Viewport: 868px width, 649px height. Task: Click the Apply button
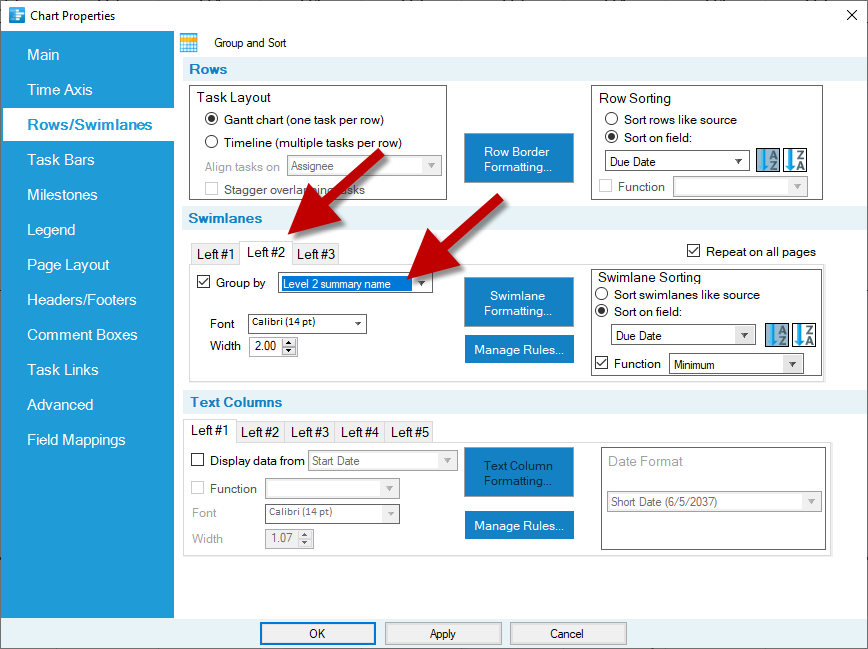443,633
